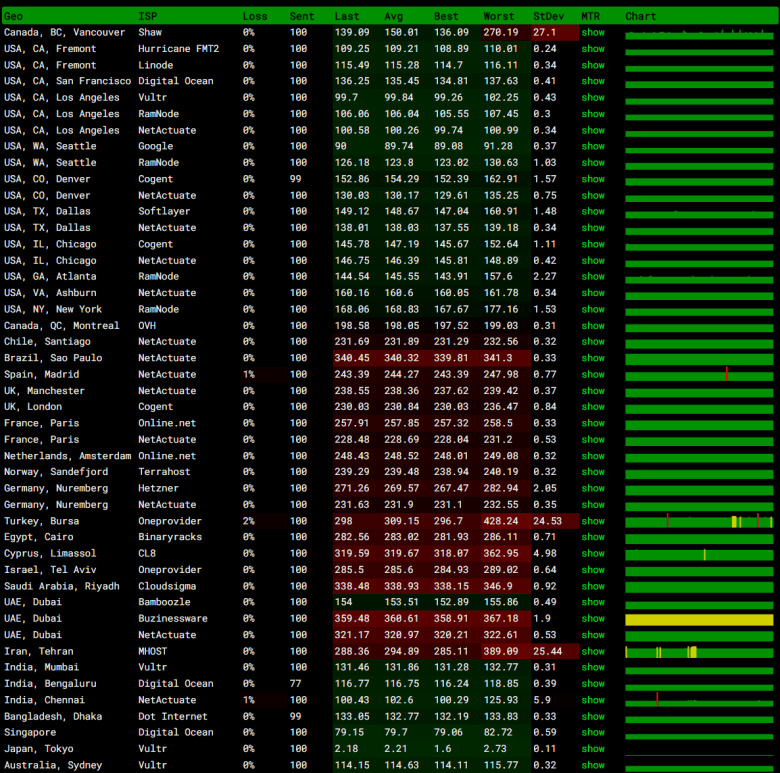Screen dimensions: 780x773
Task: Click show for India Mumbai Vultr
Action: [x=593, y=668]
